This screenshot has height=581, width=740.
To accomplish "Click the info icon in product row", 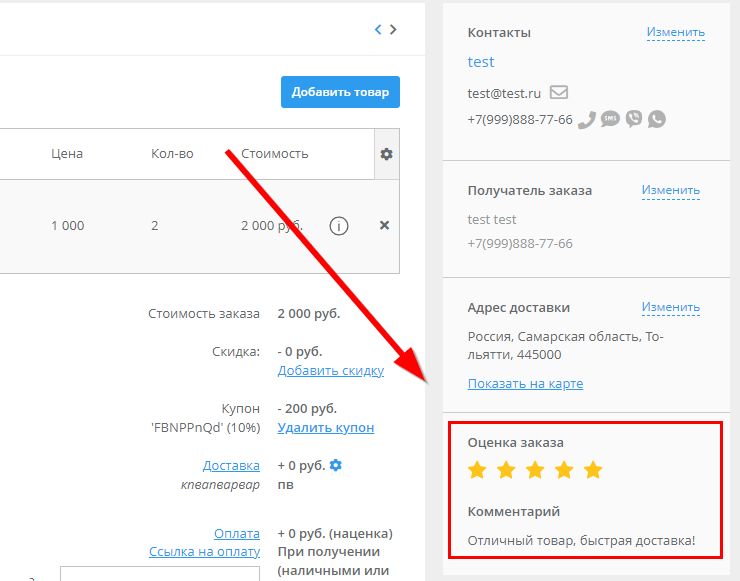I will (x=339, y=226).
